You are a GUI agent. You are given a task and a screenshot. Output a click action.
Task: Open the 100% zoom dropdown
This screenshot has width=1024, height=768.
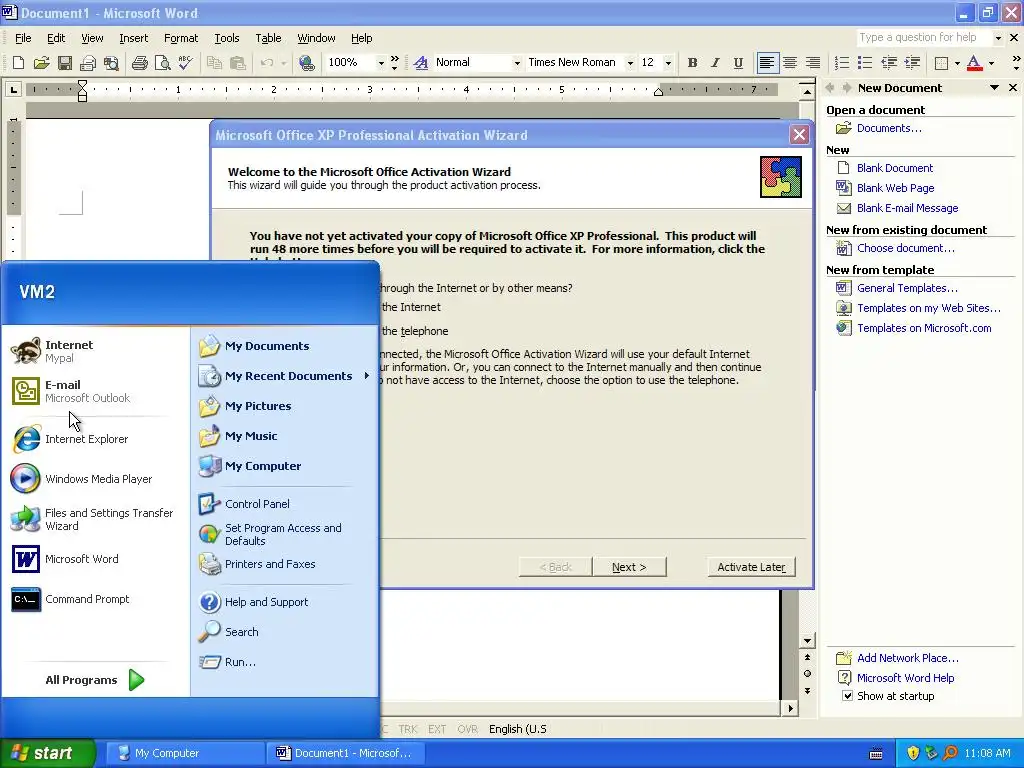381,63
